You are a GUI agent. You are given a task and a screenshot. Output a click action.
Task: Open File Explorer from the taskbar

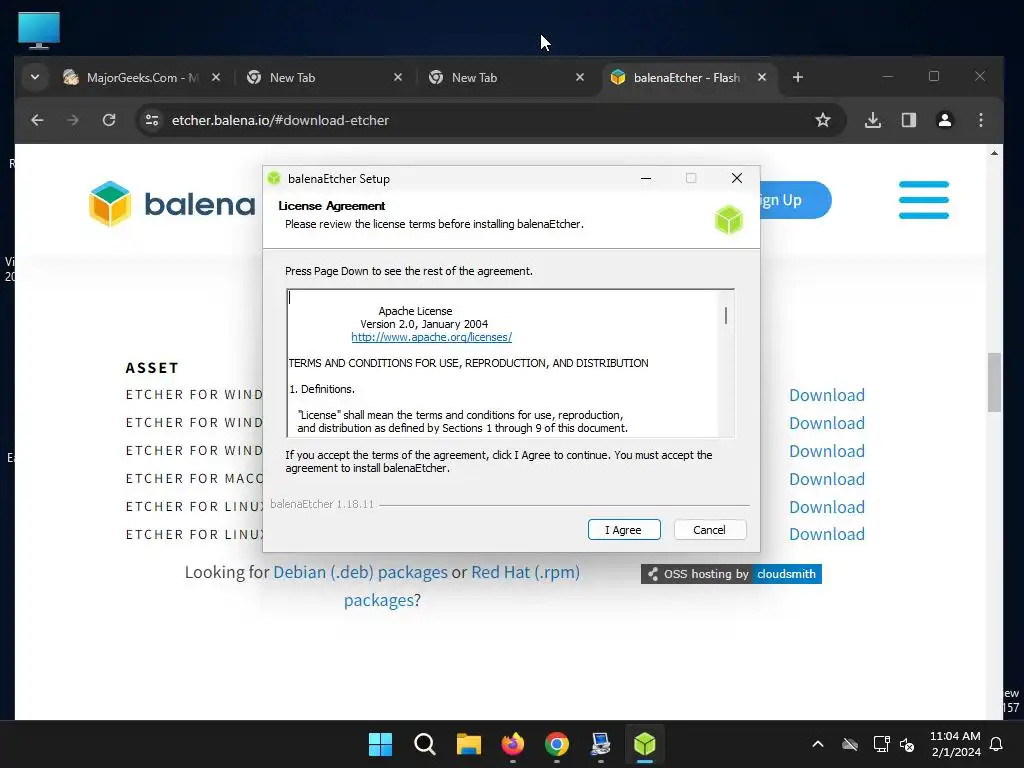468,744
